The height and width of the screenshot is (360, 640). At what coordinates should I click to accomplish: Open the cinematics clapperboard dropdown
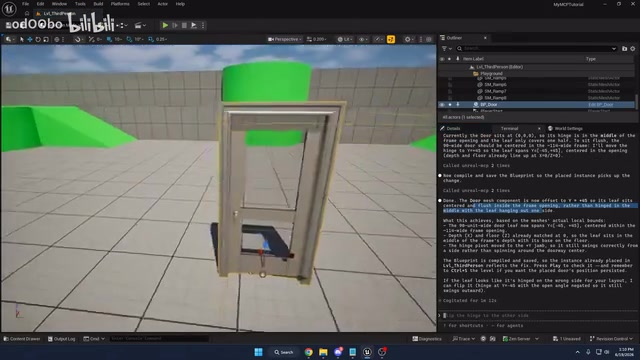pyautogui.click(x=140, y=25)
